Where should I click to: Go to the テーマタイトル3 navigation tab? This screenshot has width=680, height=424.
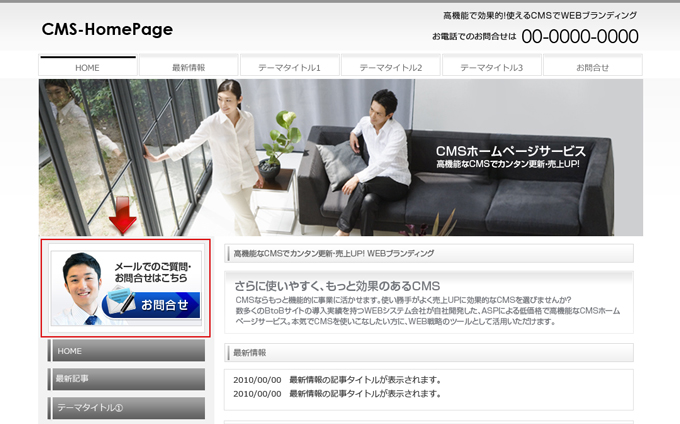click(491, 67)
